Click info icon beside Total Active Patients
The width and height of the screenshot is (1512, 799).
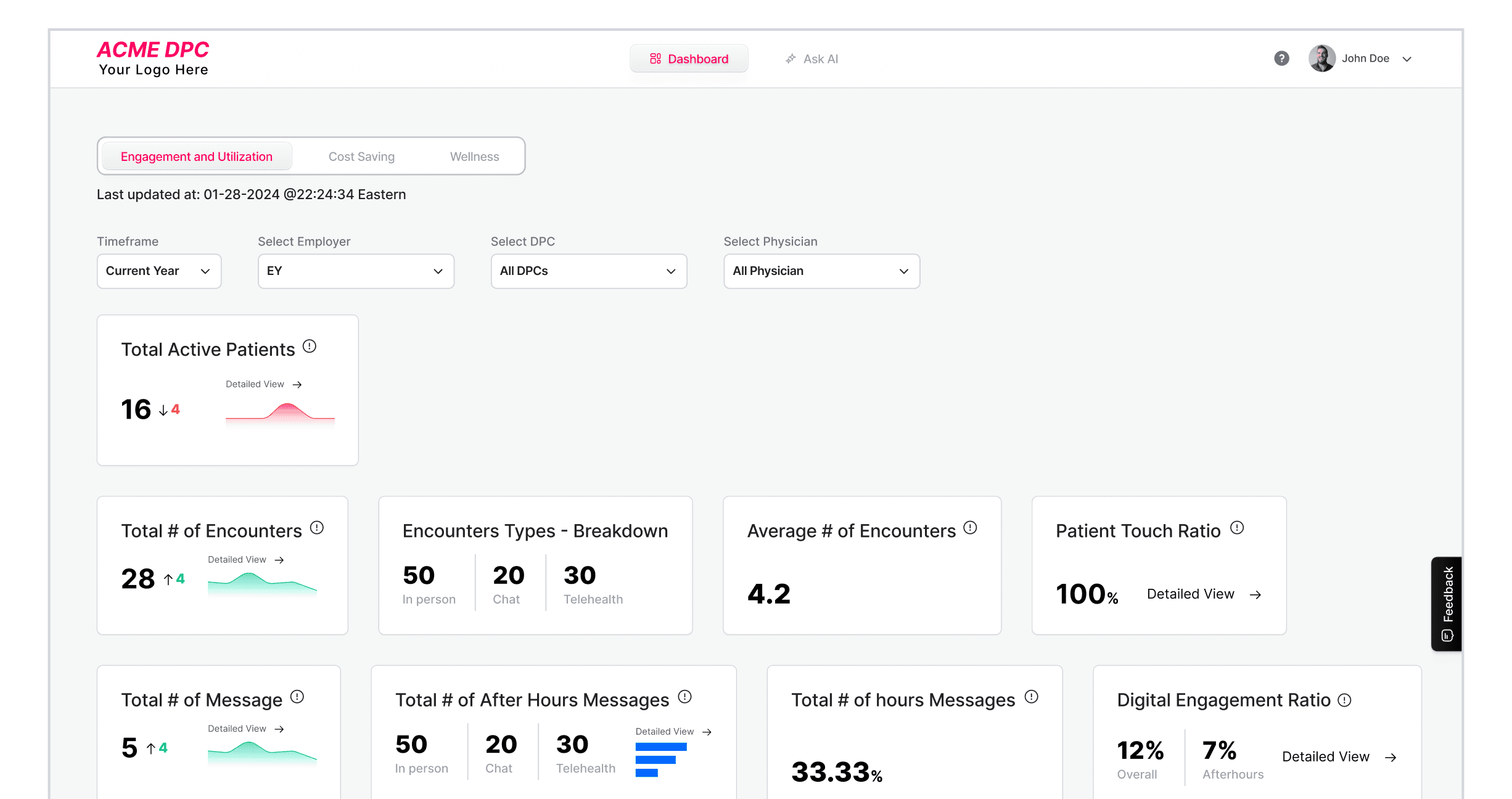(x=310, y=346)
